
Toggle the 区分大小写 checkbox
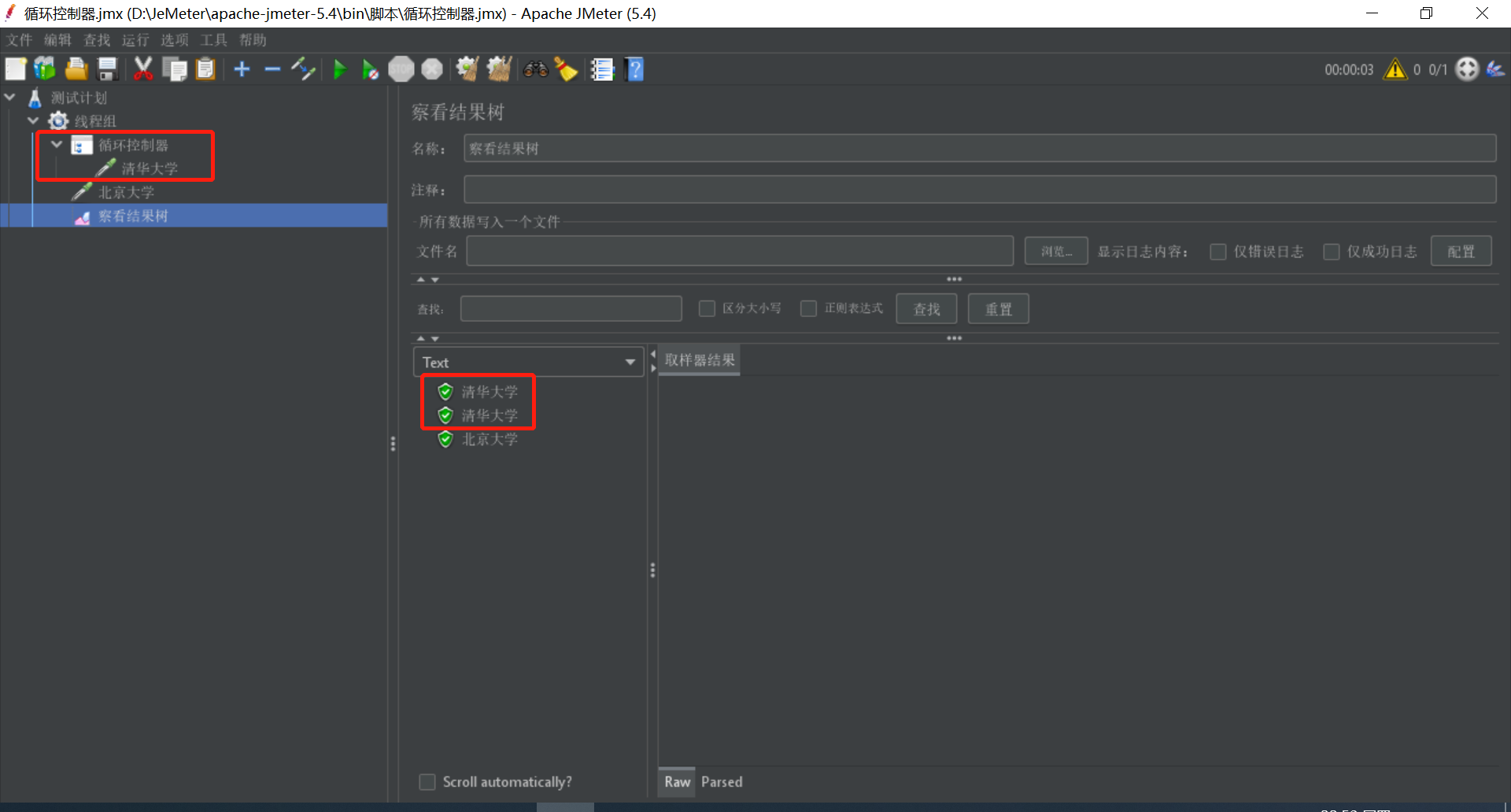(707, 308)
